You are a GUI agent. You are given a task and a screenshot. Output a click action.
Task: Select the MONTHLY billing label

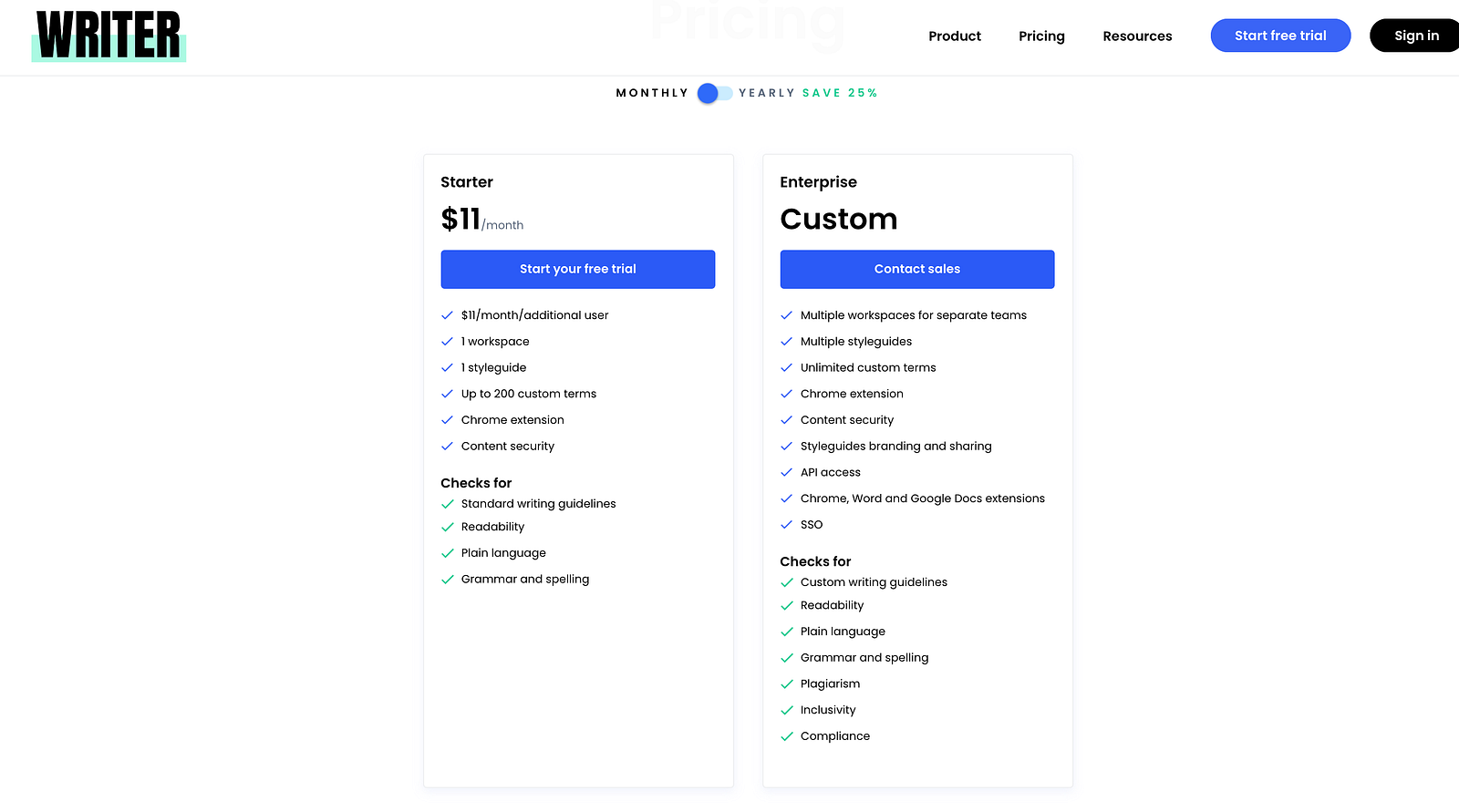coord(652,93)
